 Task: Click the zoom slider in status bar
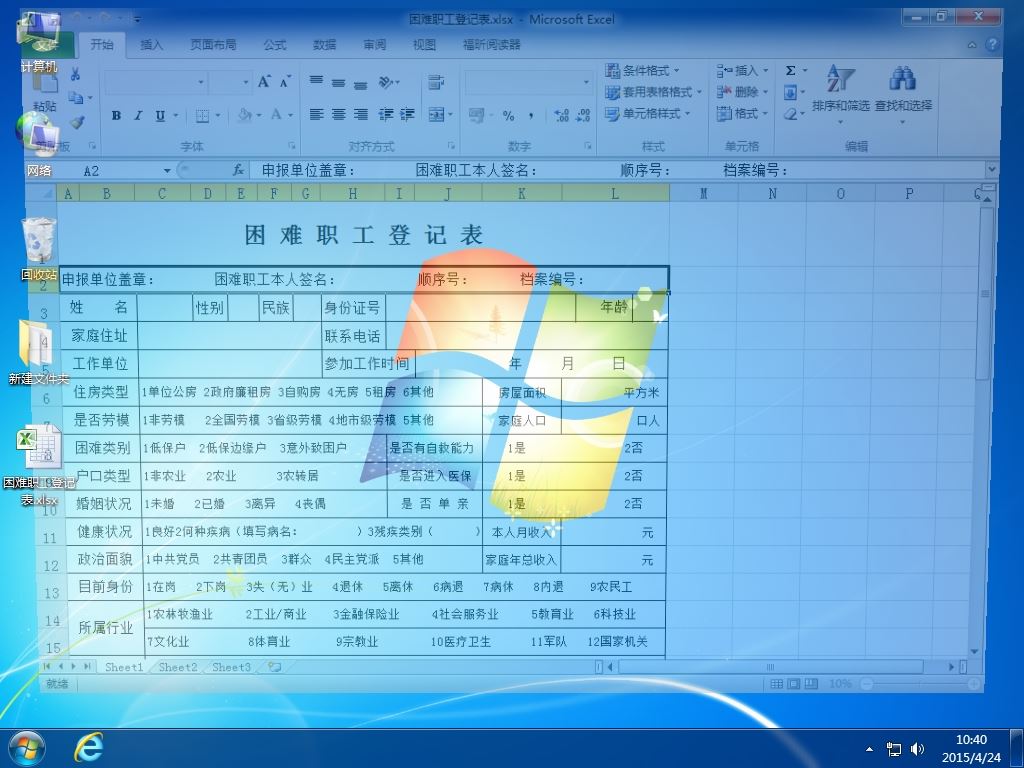[920, 684]
